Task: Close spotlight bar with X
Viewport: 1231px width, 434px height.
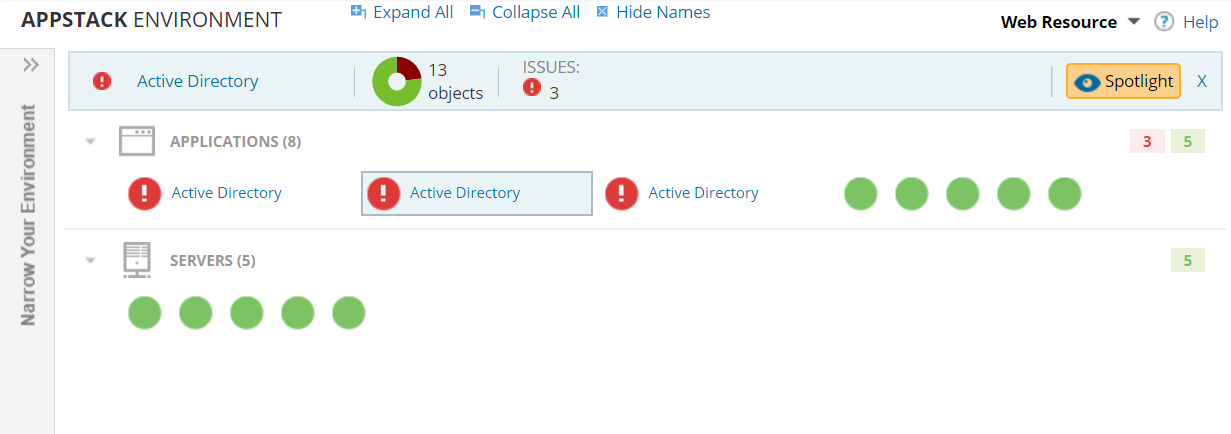Action: coord(1202,81)
